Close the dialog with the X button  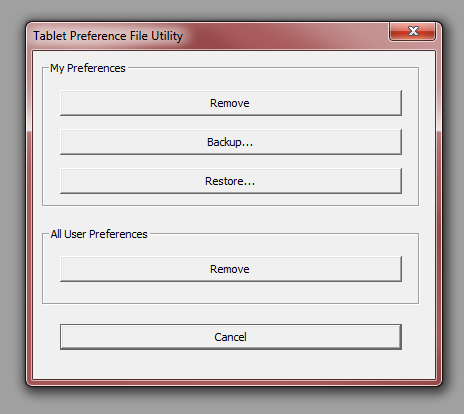click(412, 31)
